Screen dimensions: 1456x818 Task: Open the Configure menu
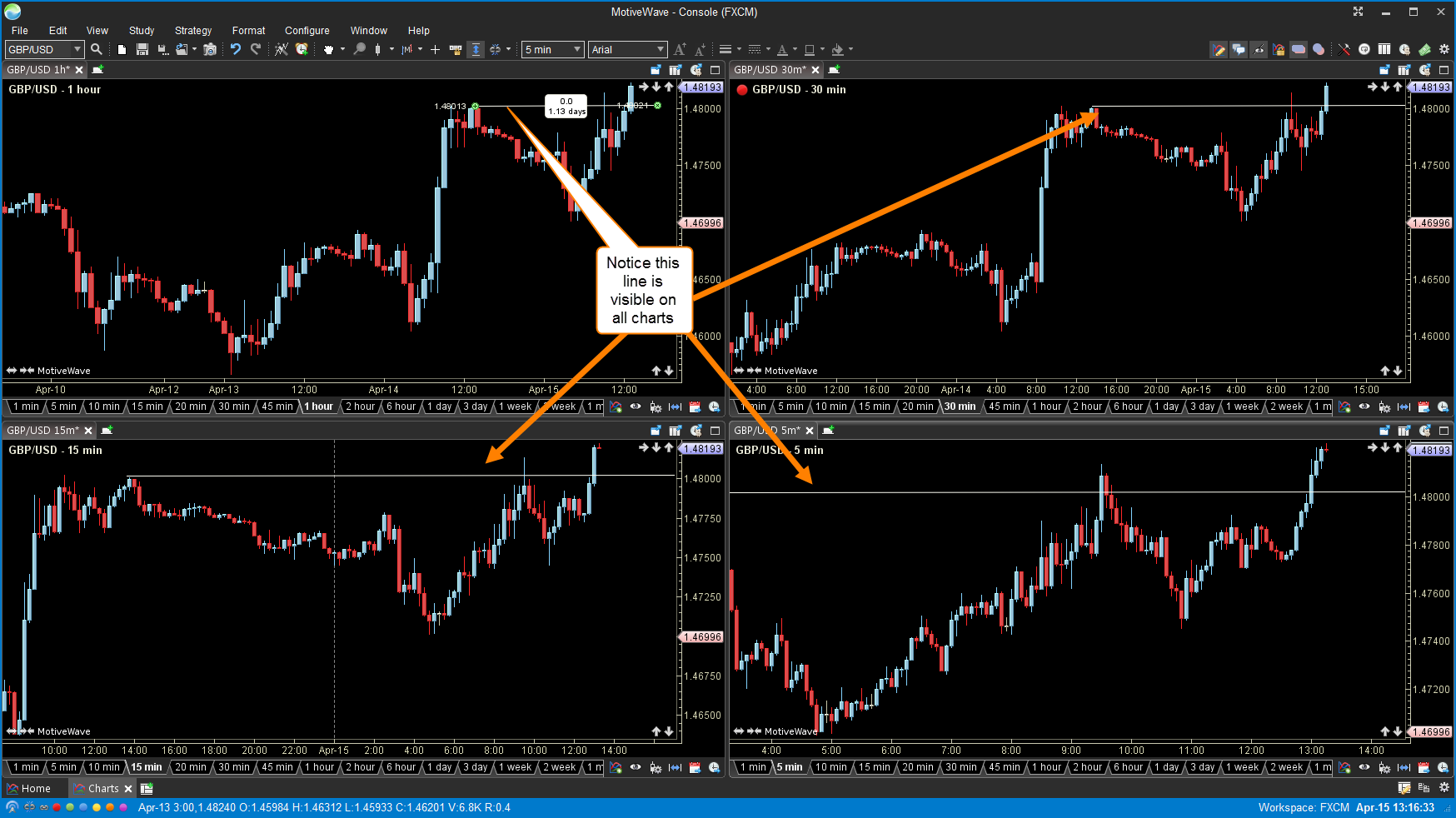(307, 31)
